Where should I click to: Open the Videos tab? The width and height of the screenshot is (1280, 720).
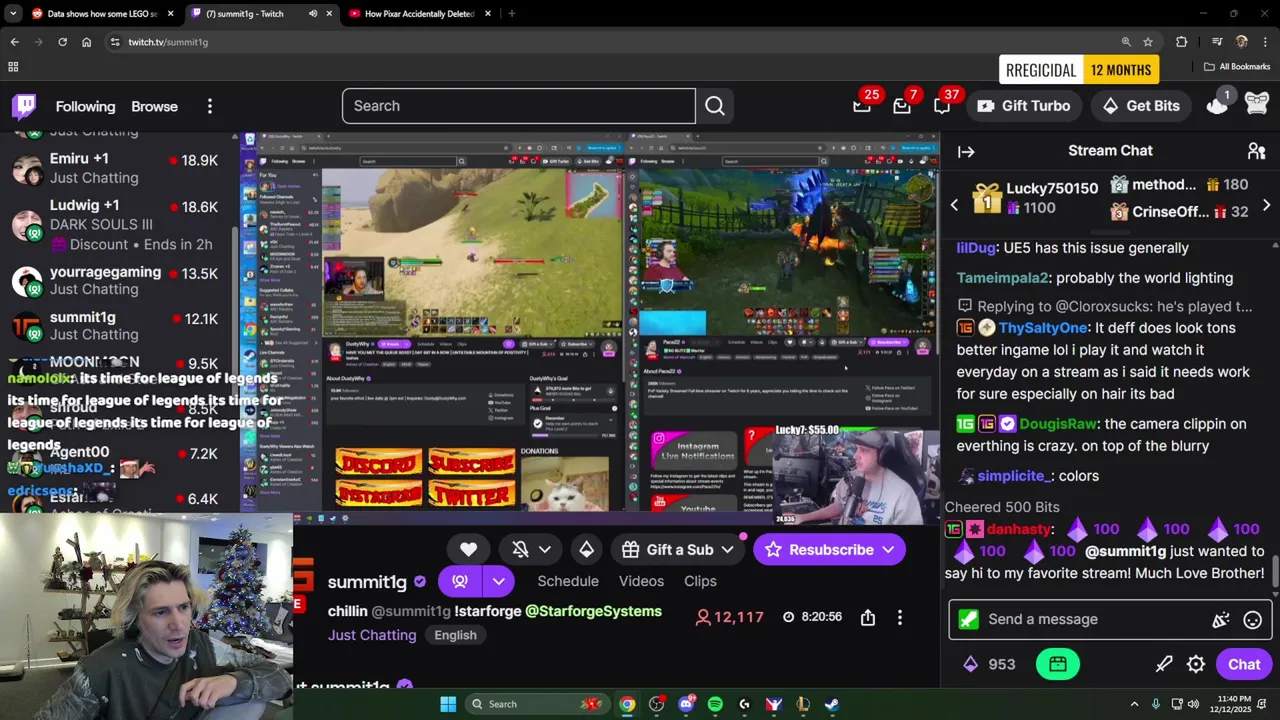pyautogui.click(x=641, y=581)
